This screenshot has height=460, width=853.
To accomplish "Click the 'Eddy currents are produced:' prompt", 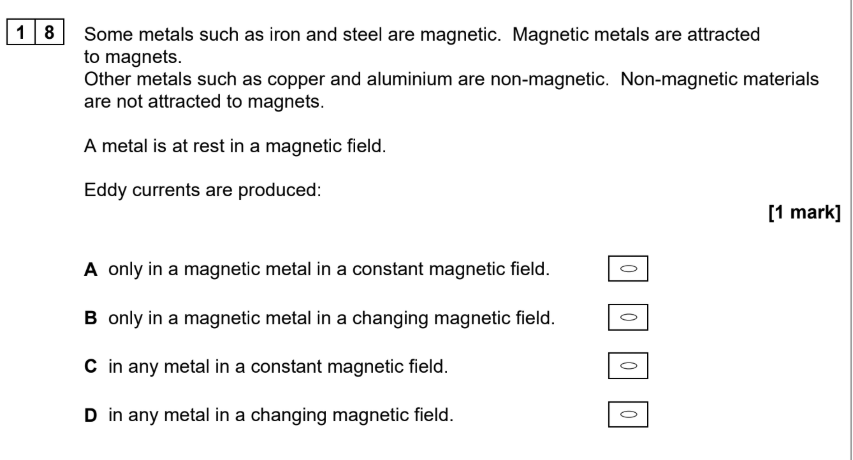I will click(202, 190).
